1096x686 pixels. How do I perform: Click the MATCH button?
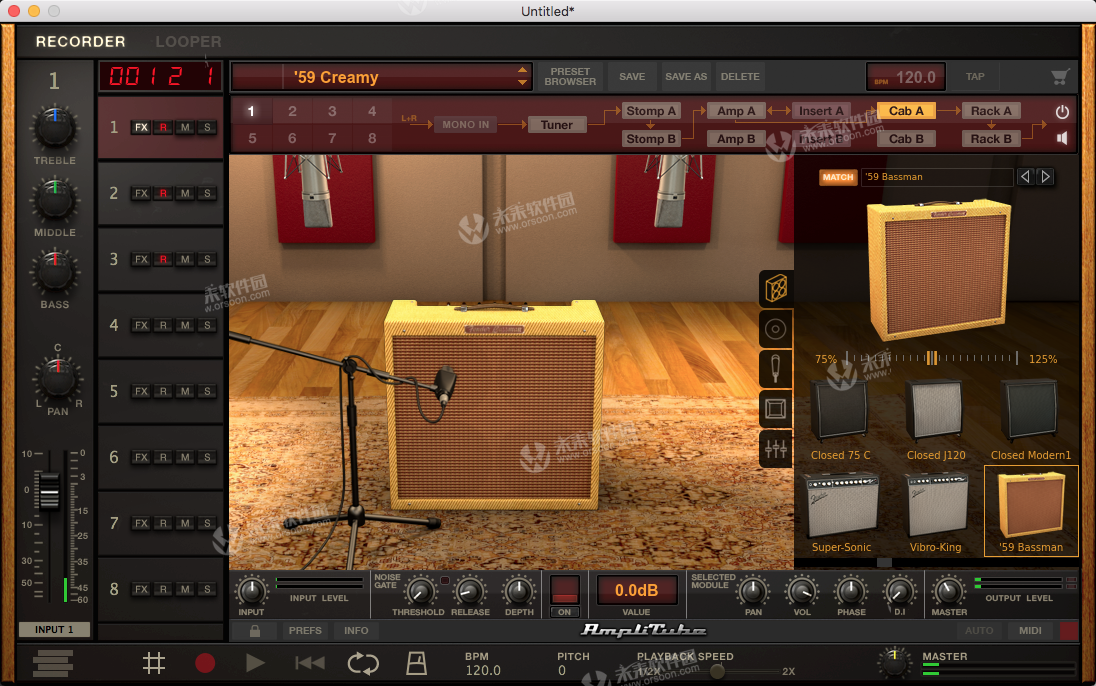click(x=837, y=177)
